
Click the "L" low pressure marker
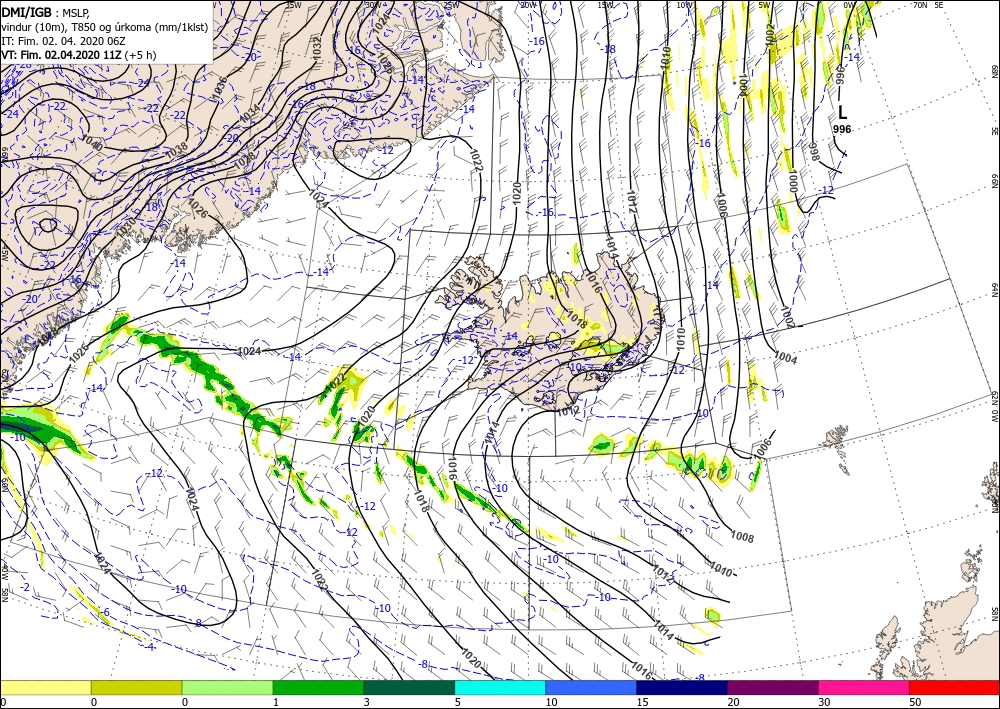[x=842, y=113]
